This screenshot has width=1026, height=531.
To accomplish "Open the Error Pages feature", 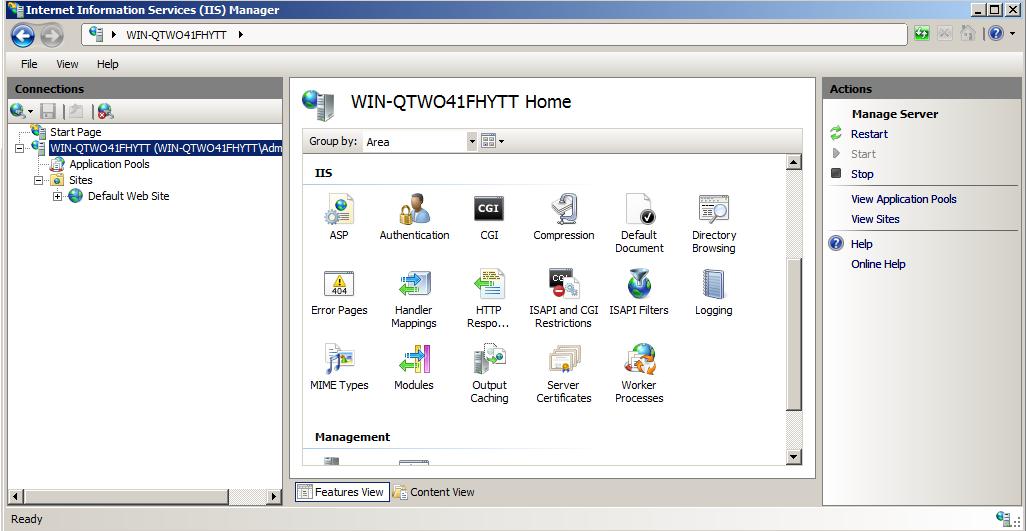I will click(x=339, y=292).
